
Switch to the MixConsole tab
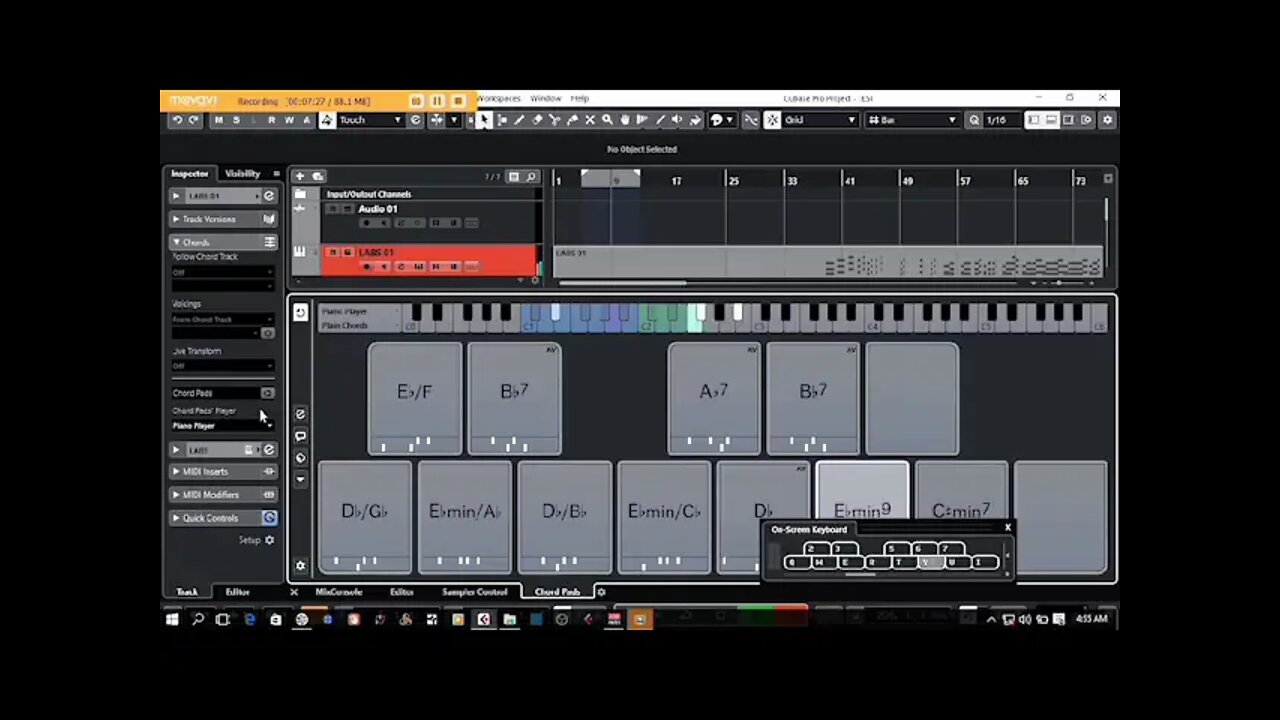339,592
